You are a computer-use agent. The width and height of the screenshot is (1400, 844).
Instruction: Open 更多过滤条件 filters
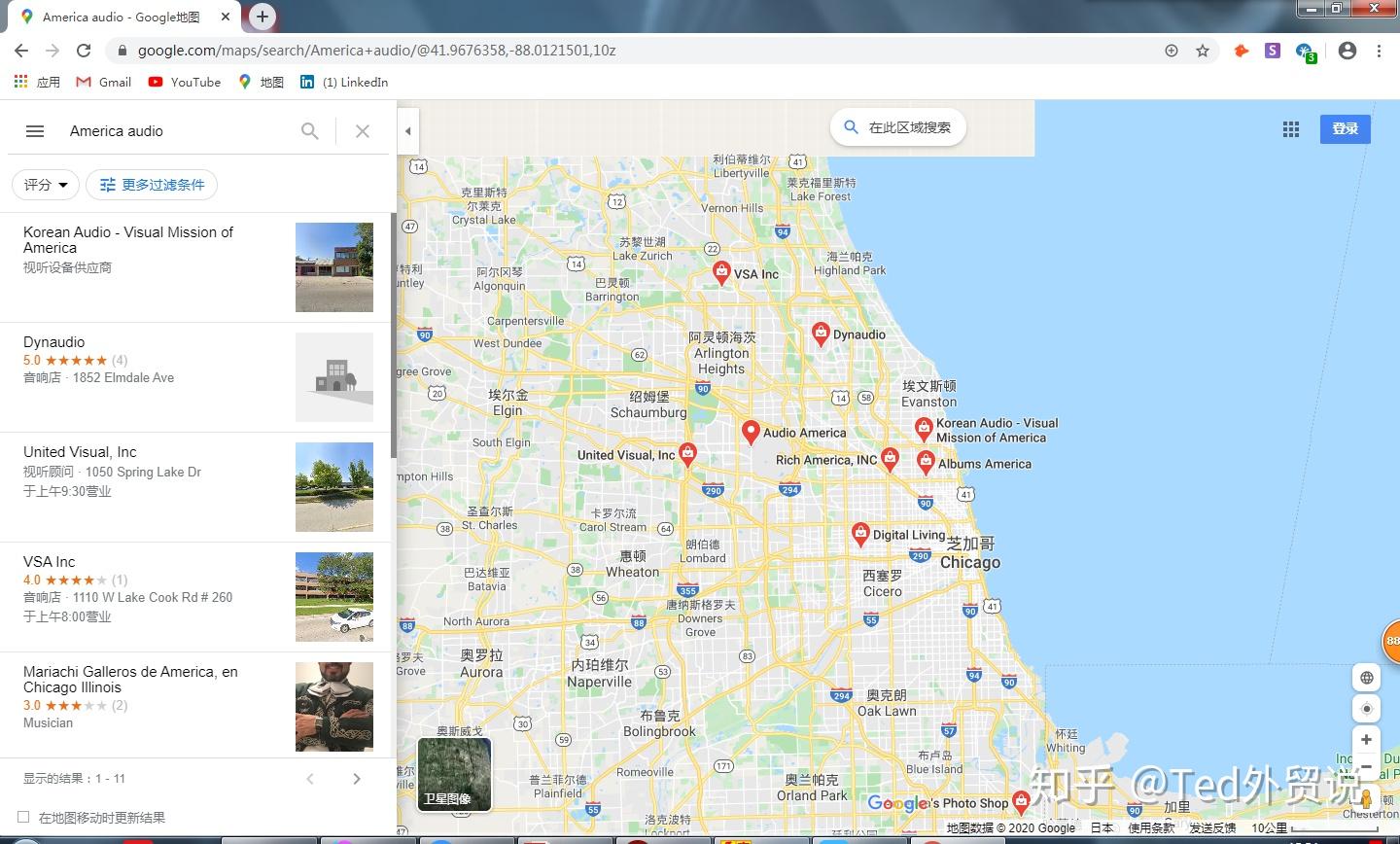[x=152, y=185]
